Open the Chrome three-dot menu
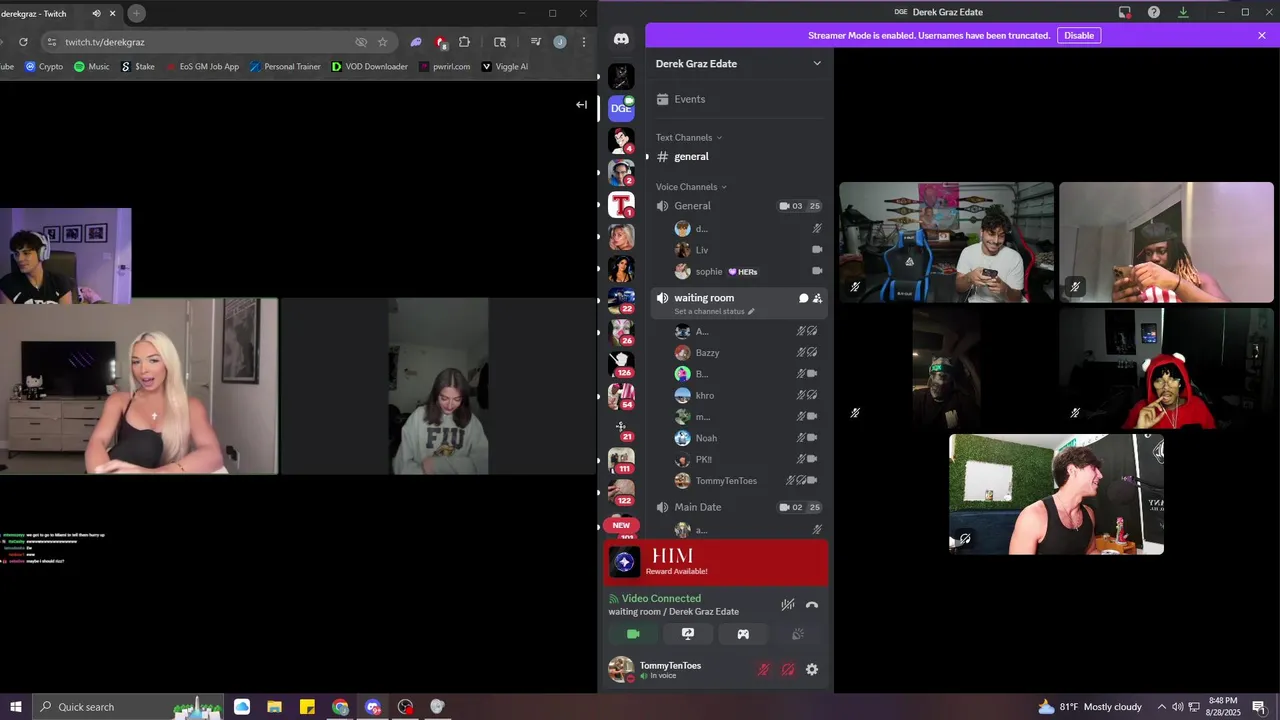This screenshot has width=1280, height=720. [x=582, y=42]
